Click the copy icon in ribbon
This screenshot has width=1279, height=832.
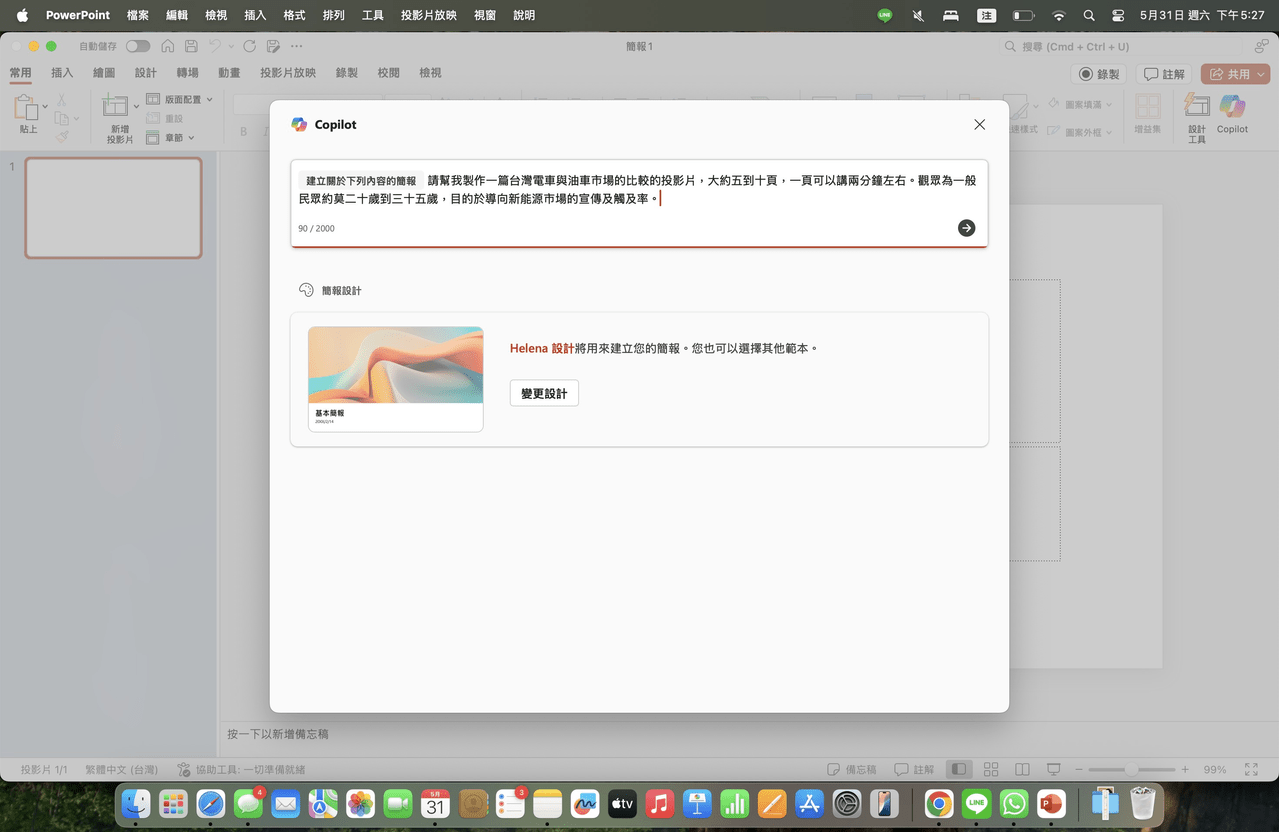pyautogui.click(x=62, y=118)
